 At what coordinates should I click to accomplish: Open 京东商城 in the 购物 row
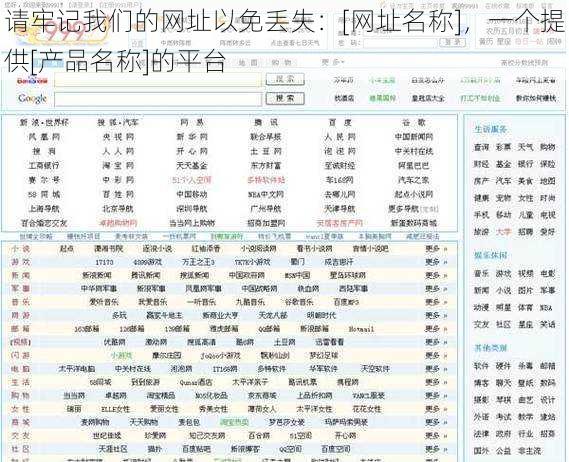click(x=262, y=396)
